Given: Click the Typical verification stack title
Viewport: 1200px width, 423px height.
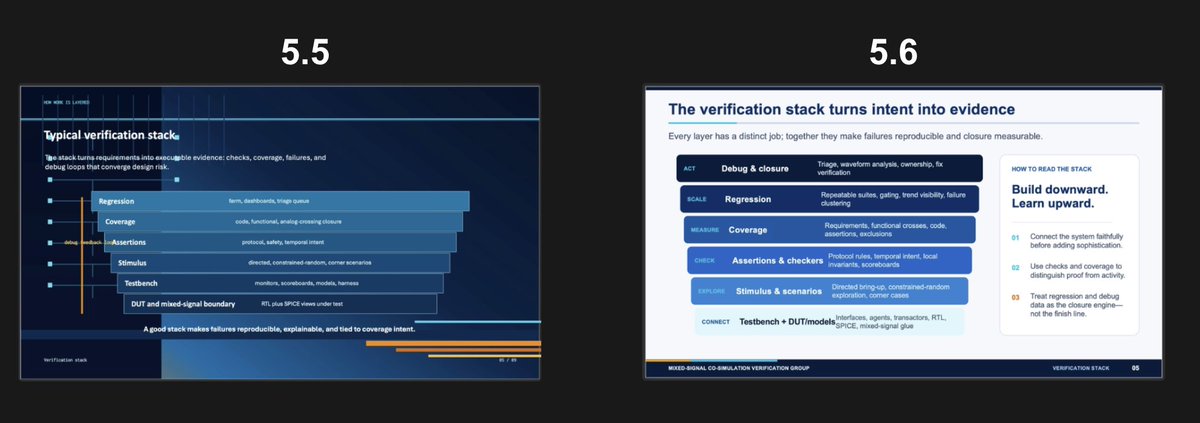Looking at the screenshot, I should pyautogui.click(x=110, y=135).
